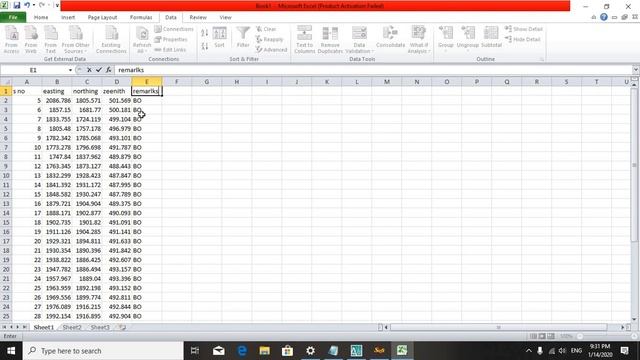This screenshot has width=640, height=360.
Task: Click Hide Detail in Outline group
Action: click(523, 39)
